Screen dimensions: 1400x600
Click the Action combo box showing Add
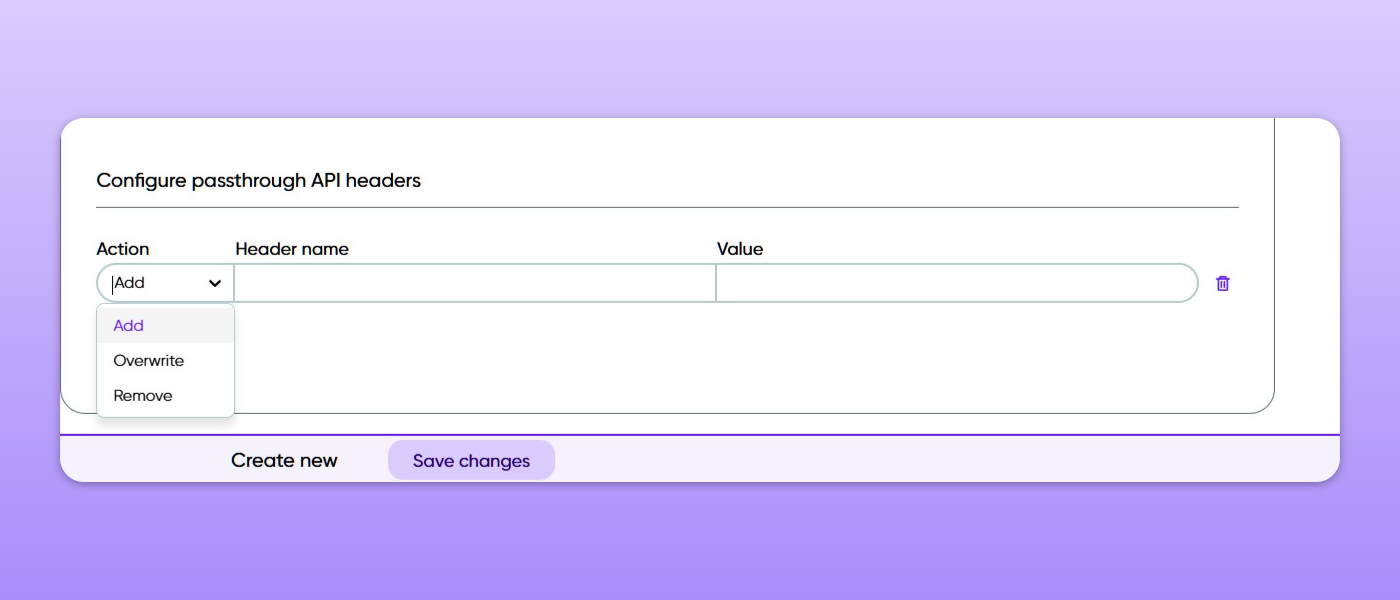pyautogui.click(x=165, y=283)
